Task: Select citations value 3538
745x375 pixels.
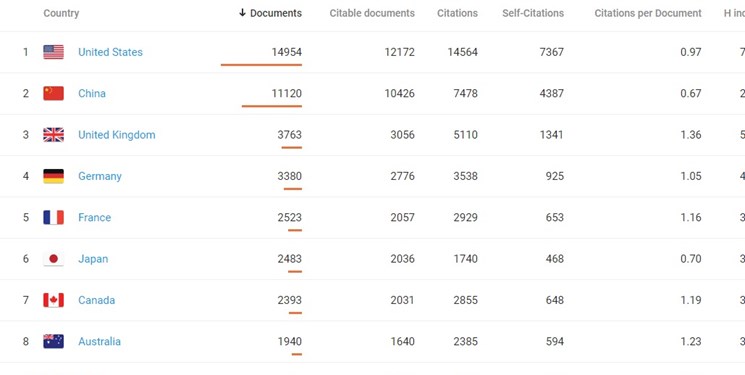Action: click(466, 176)
